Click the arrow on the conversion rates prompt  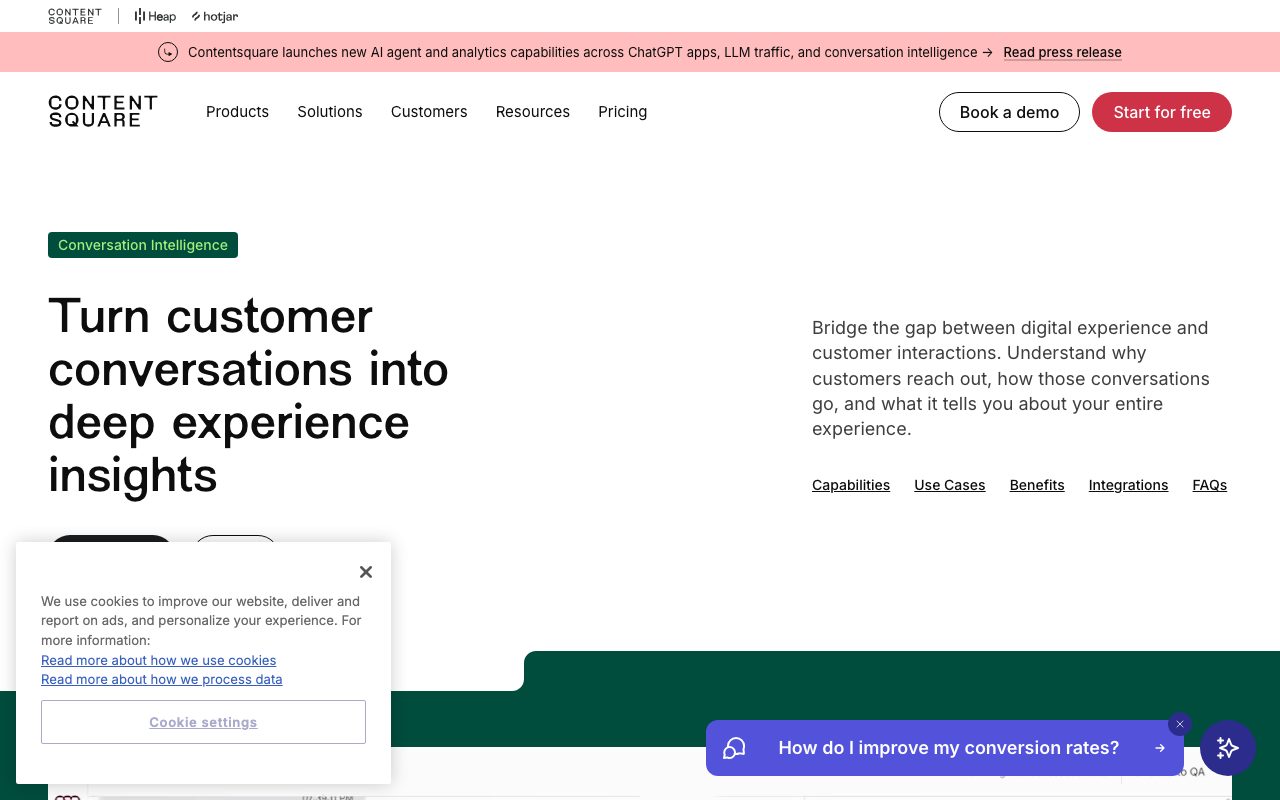[x=1160, y=748]
